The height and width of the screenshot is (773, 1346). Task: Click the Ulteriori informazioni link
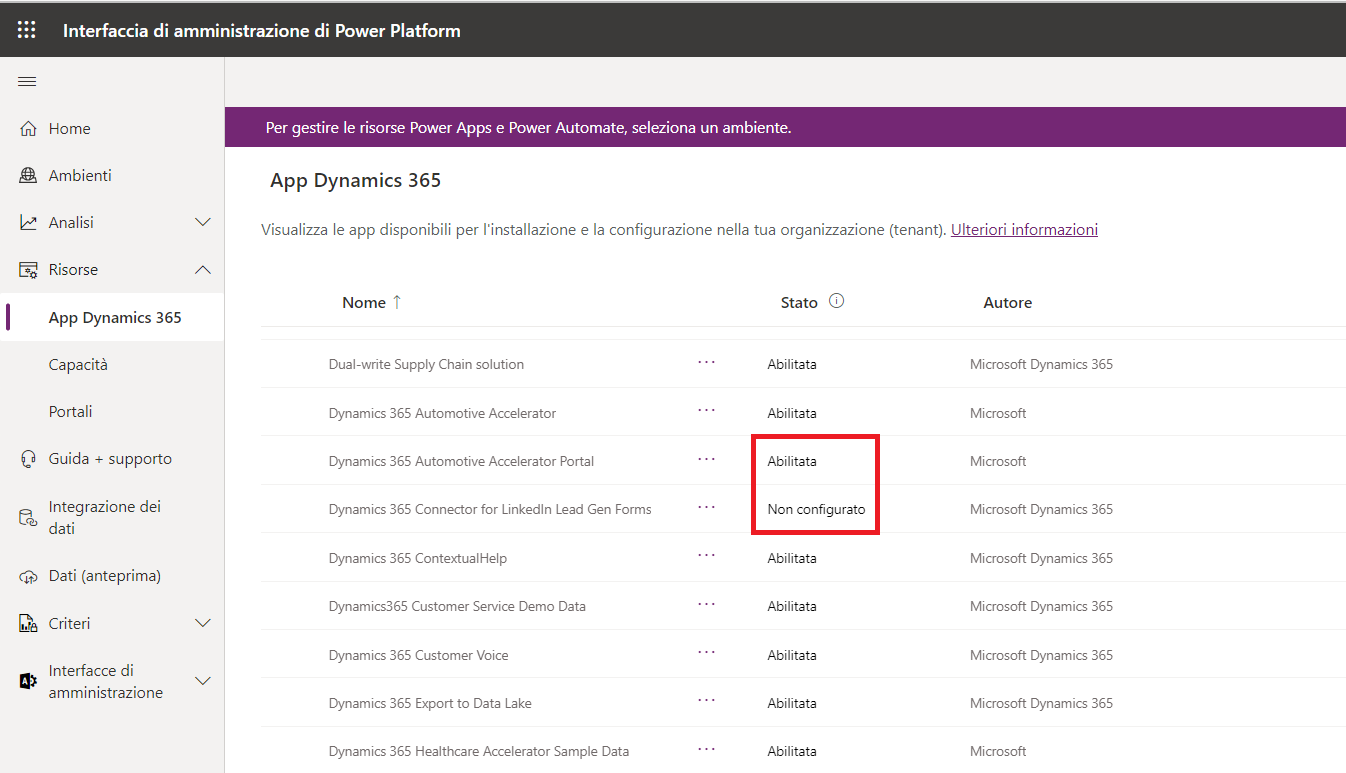1024,229
